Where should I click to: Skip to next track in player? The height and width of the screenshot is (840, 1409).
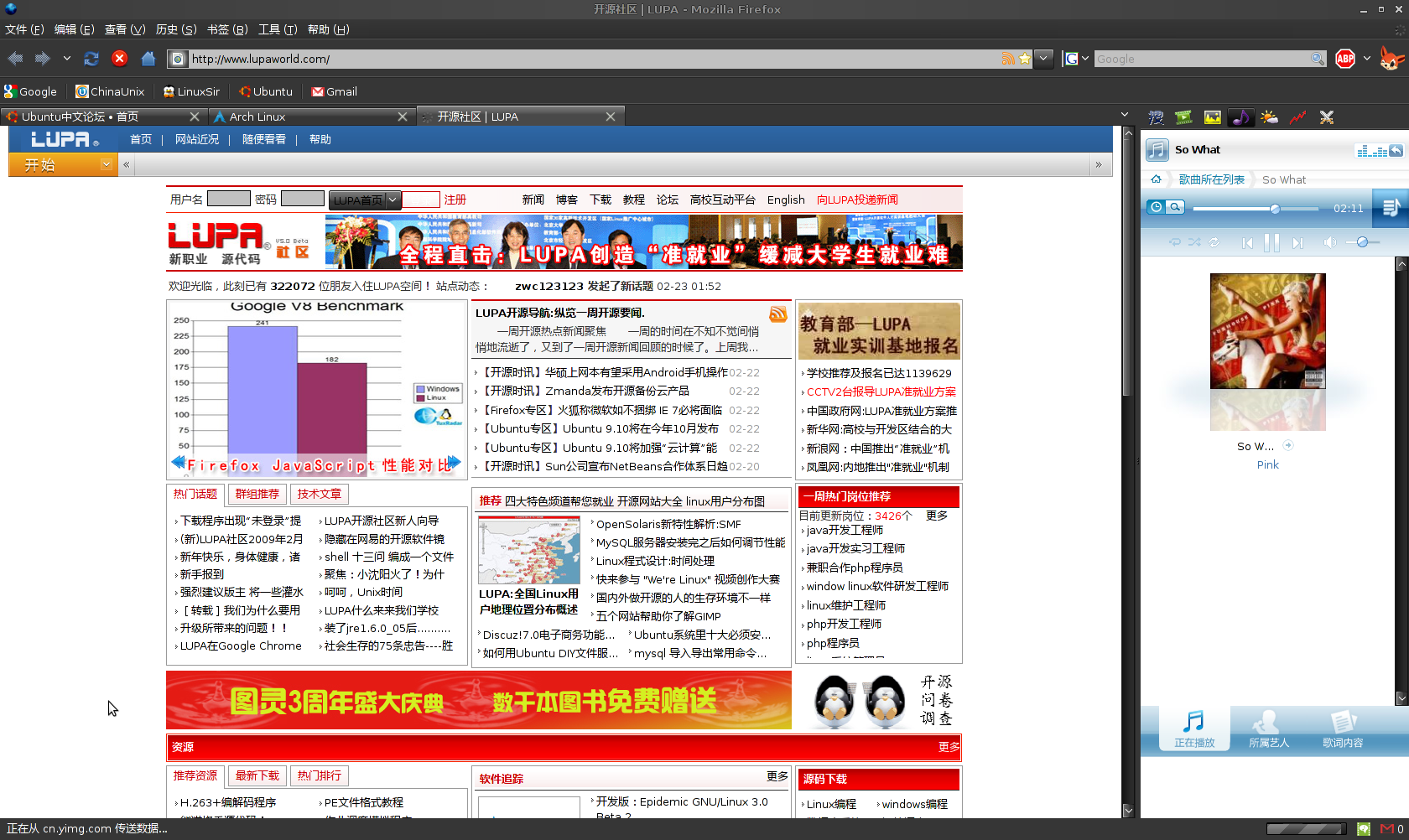[x=1297, y=243]
